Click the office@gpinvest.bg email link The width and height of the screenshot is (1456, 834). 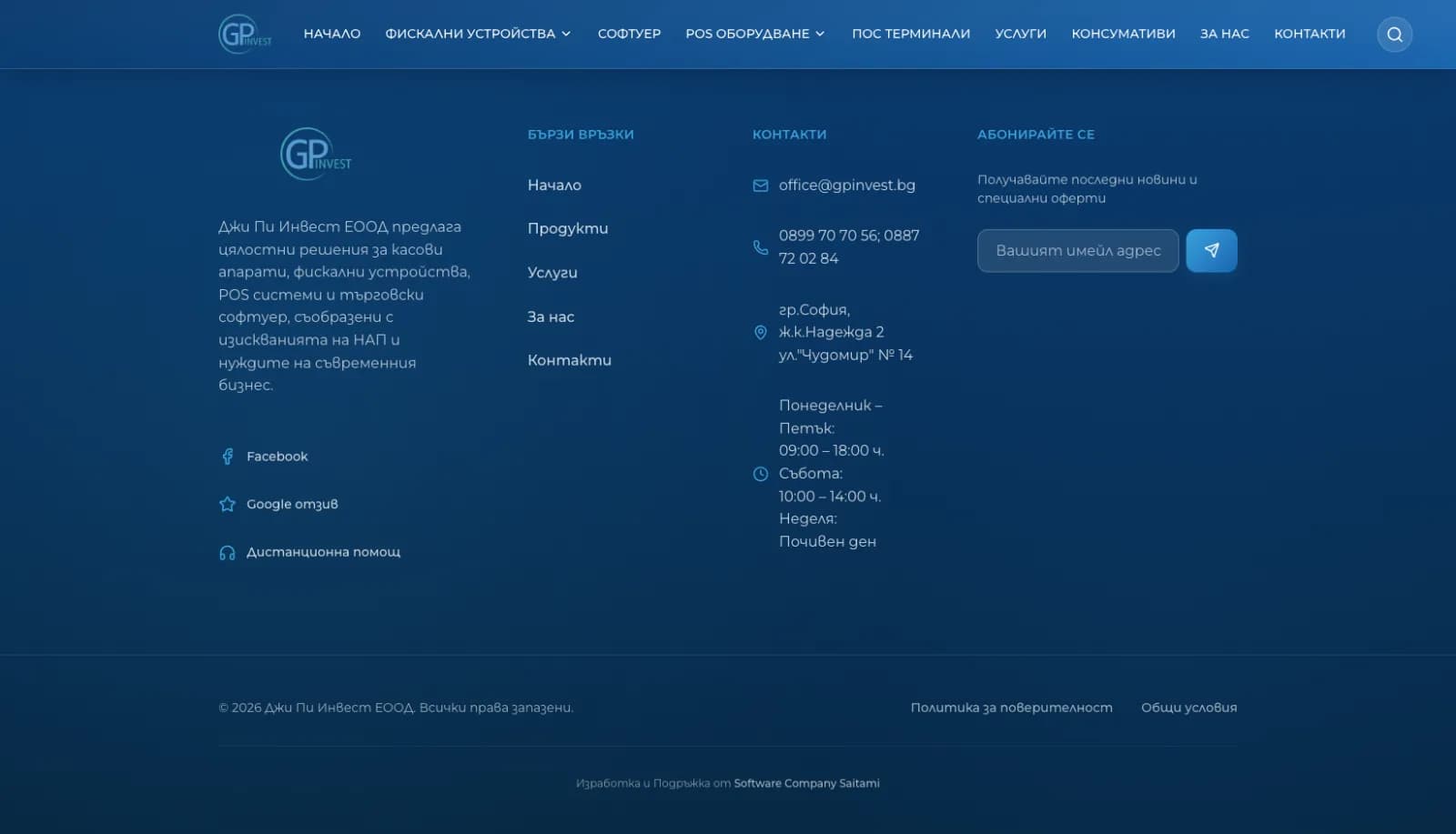click(847, 185)
